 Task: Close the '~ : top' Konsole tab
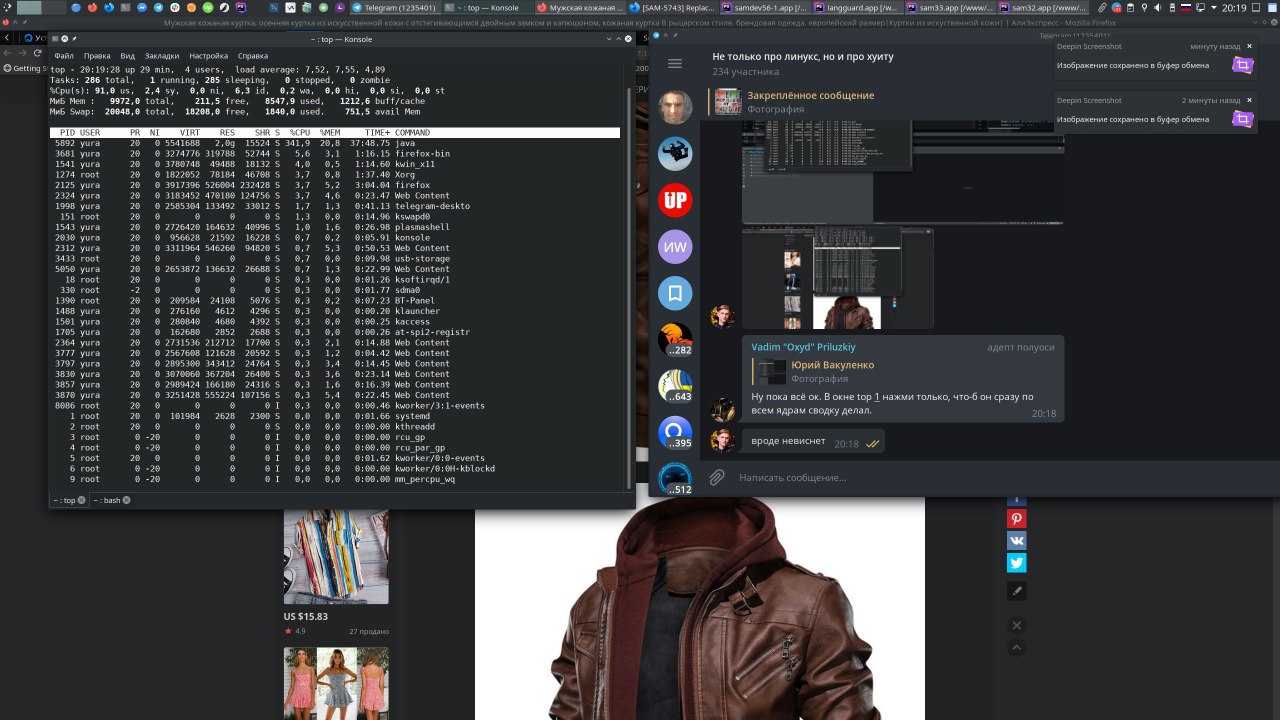(82, 500)
